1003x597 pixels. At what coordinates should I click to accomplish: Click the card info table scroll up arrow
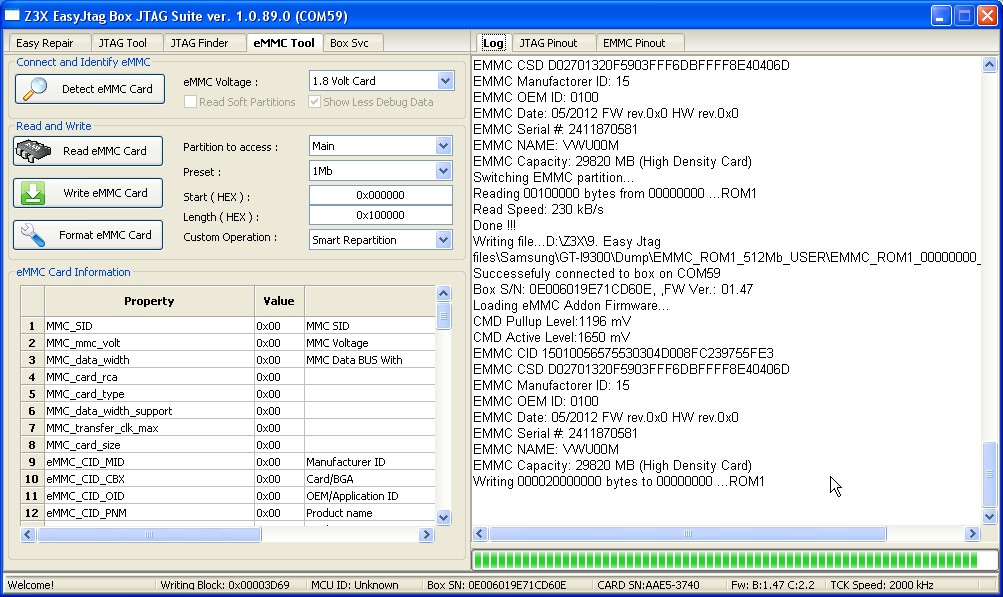443,294
